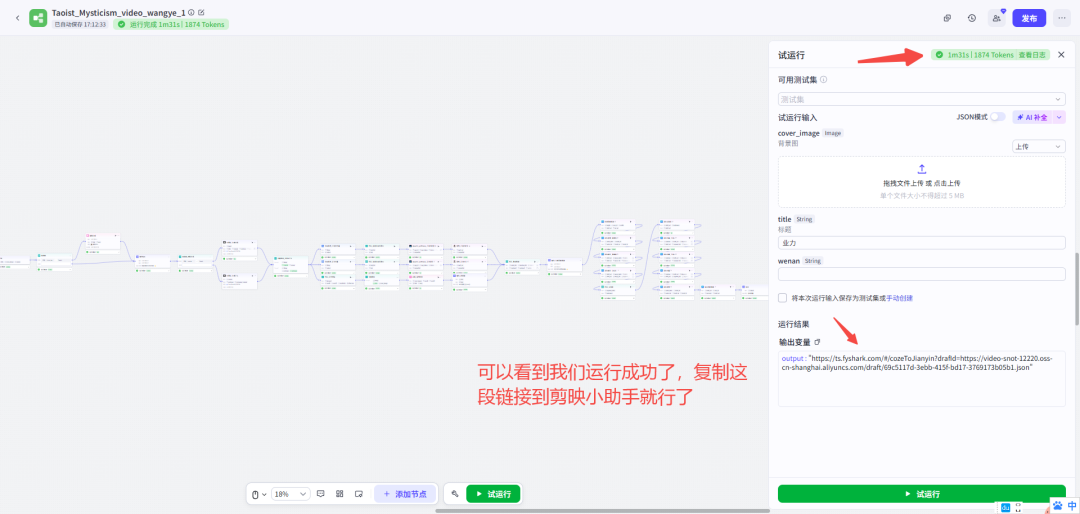Expand the AI 补全 dropdown arrow
The height and width of the screenshot is (514, 1080).
(1059, 117)
